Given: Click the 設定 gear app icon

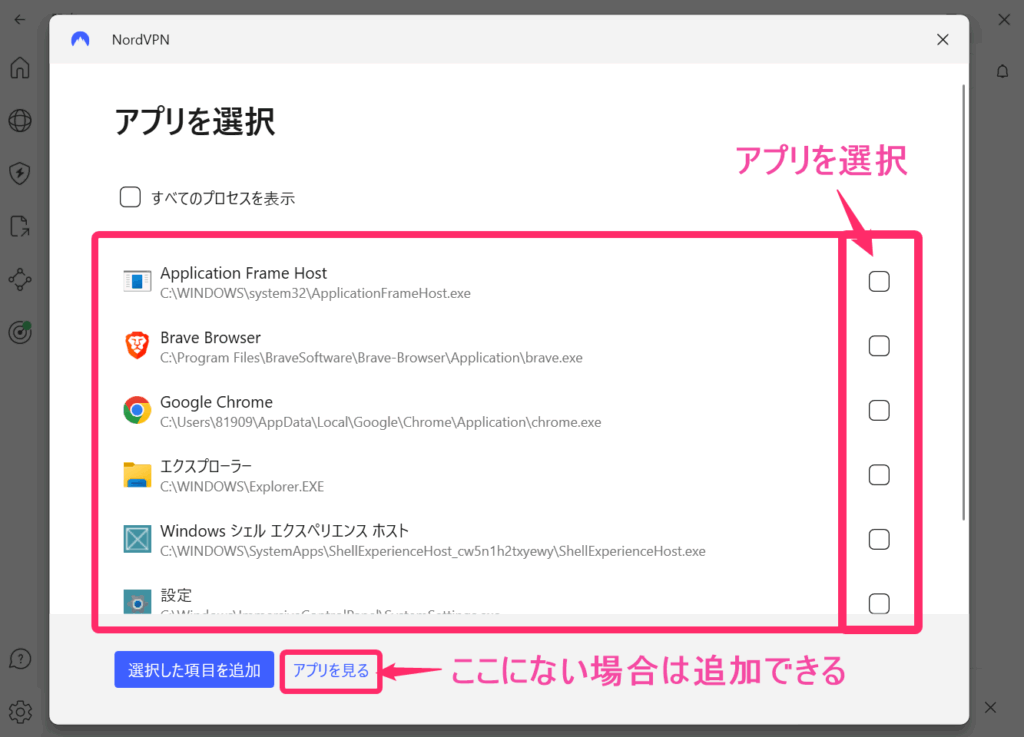Looking at the screenshot, I should click(x=137, y=601).
